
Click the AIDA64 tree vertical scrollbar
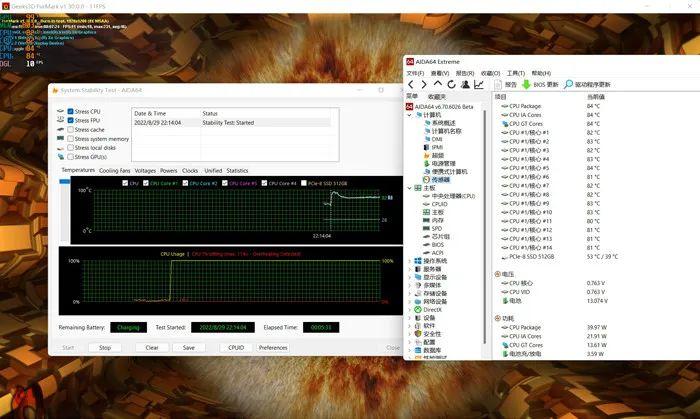click(485, 228)
